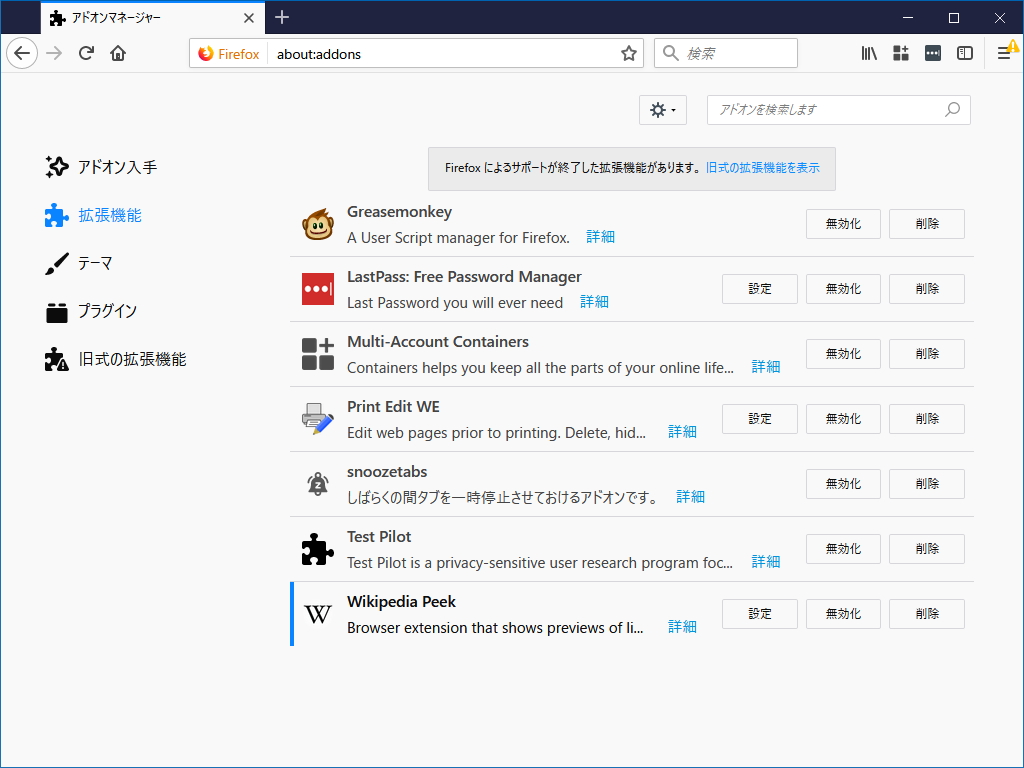This screenshot has width=1024, height=768.
Task: Click the snoozetabs extension name
Action: coord(387,472)
